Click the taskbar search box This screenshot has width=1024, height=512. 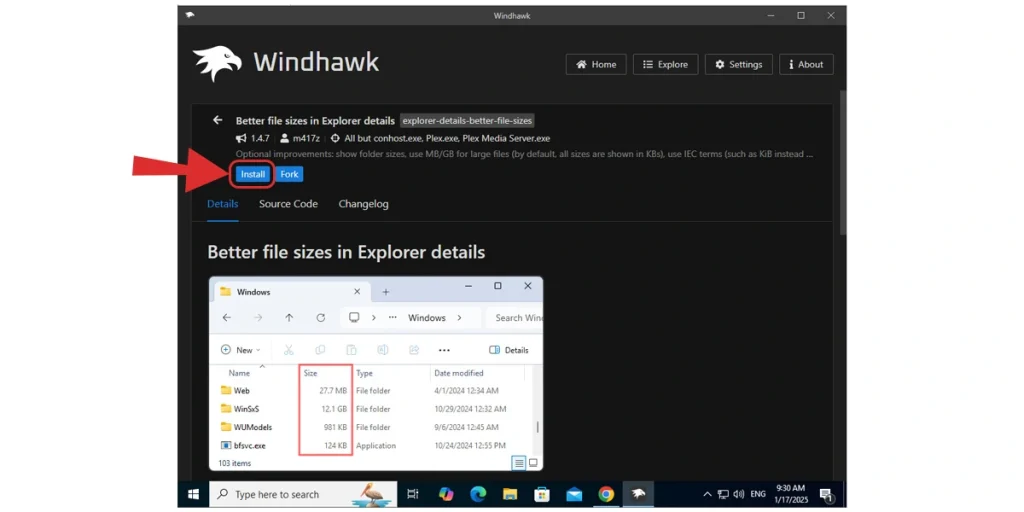tap(303, 494)
